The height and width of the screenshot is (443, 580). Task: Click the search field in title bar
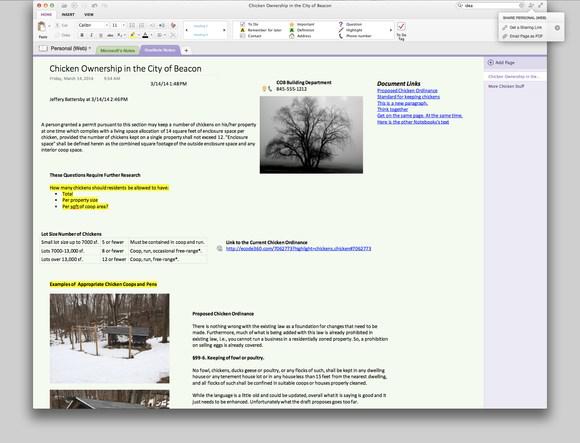pos(489,6)
